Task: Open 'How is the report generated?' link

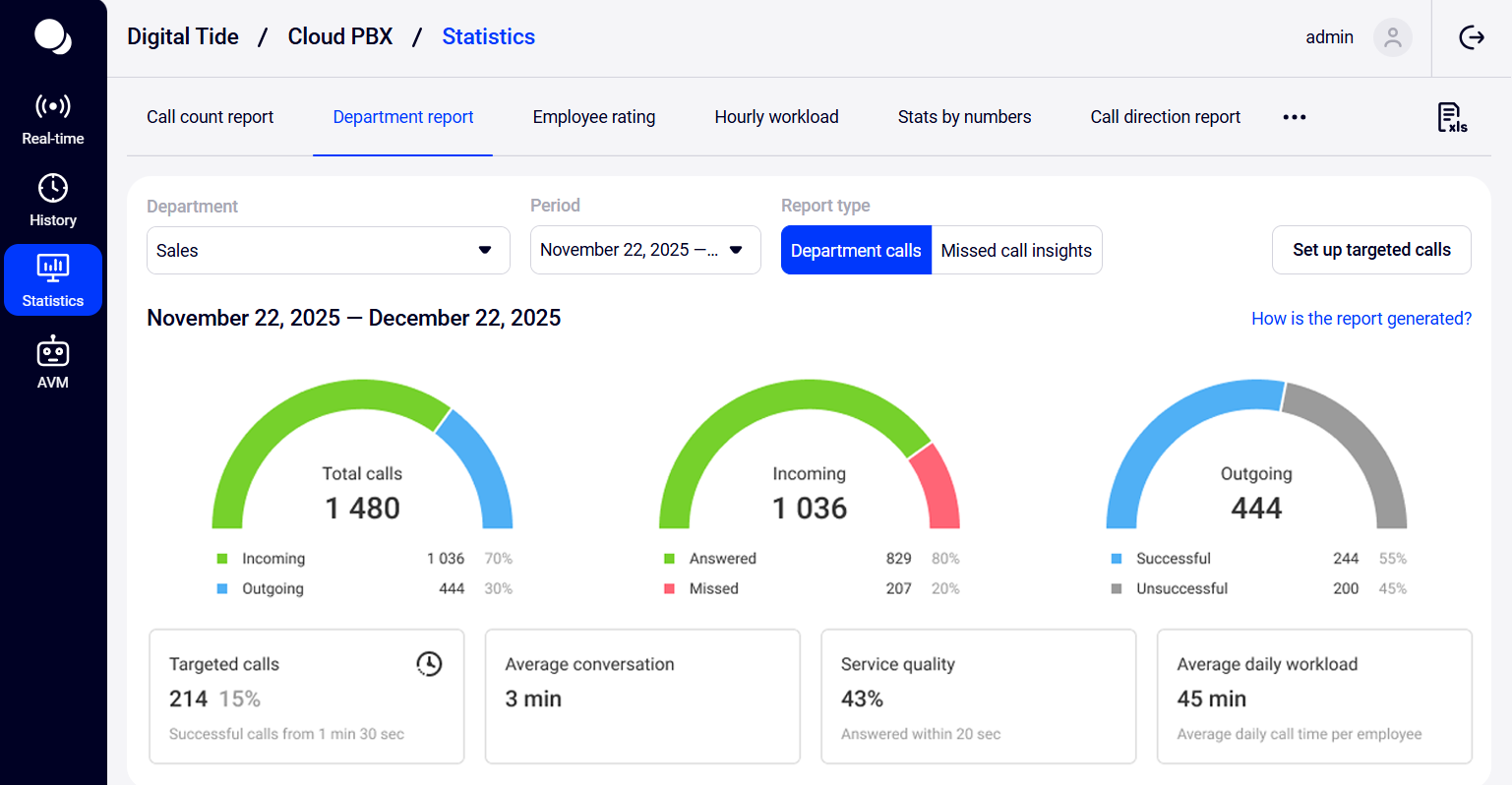Action: point(1361,319)
